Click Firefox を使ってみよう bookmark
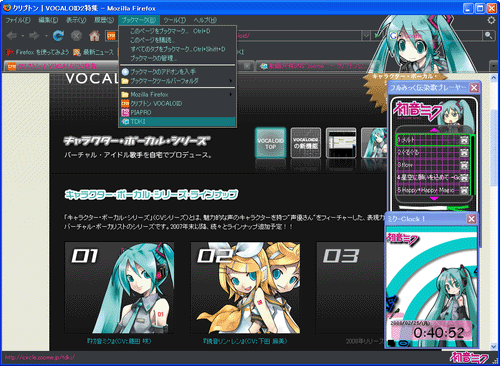 click(38, 52)
